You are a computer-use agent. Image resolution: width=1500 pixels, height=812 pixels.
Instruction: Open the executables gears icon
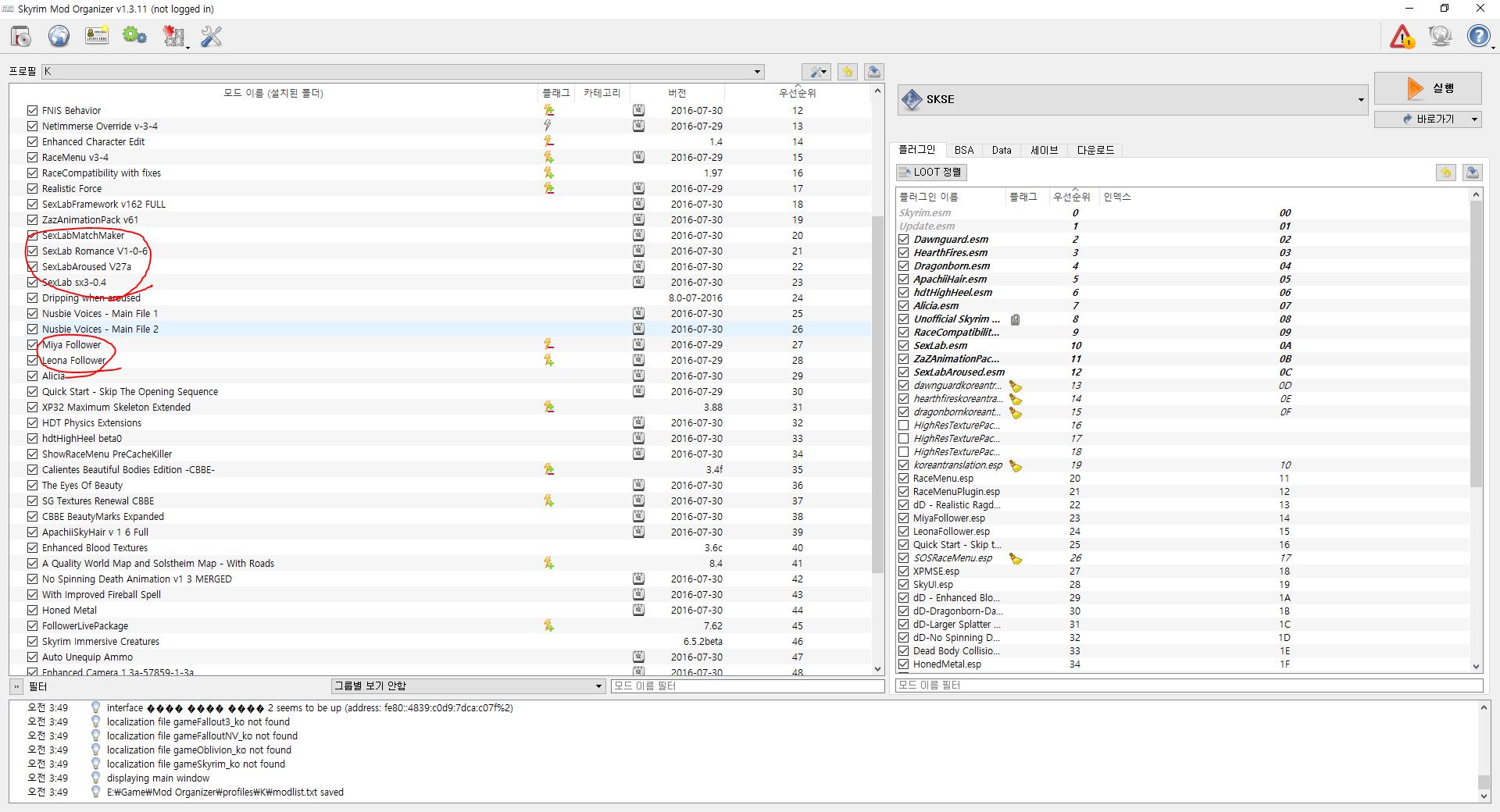tap(134, 36)
